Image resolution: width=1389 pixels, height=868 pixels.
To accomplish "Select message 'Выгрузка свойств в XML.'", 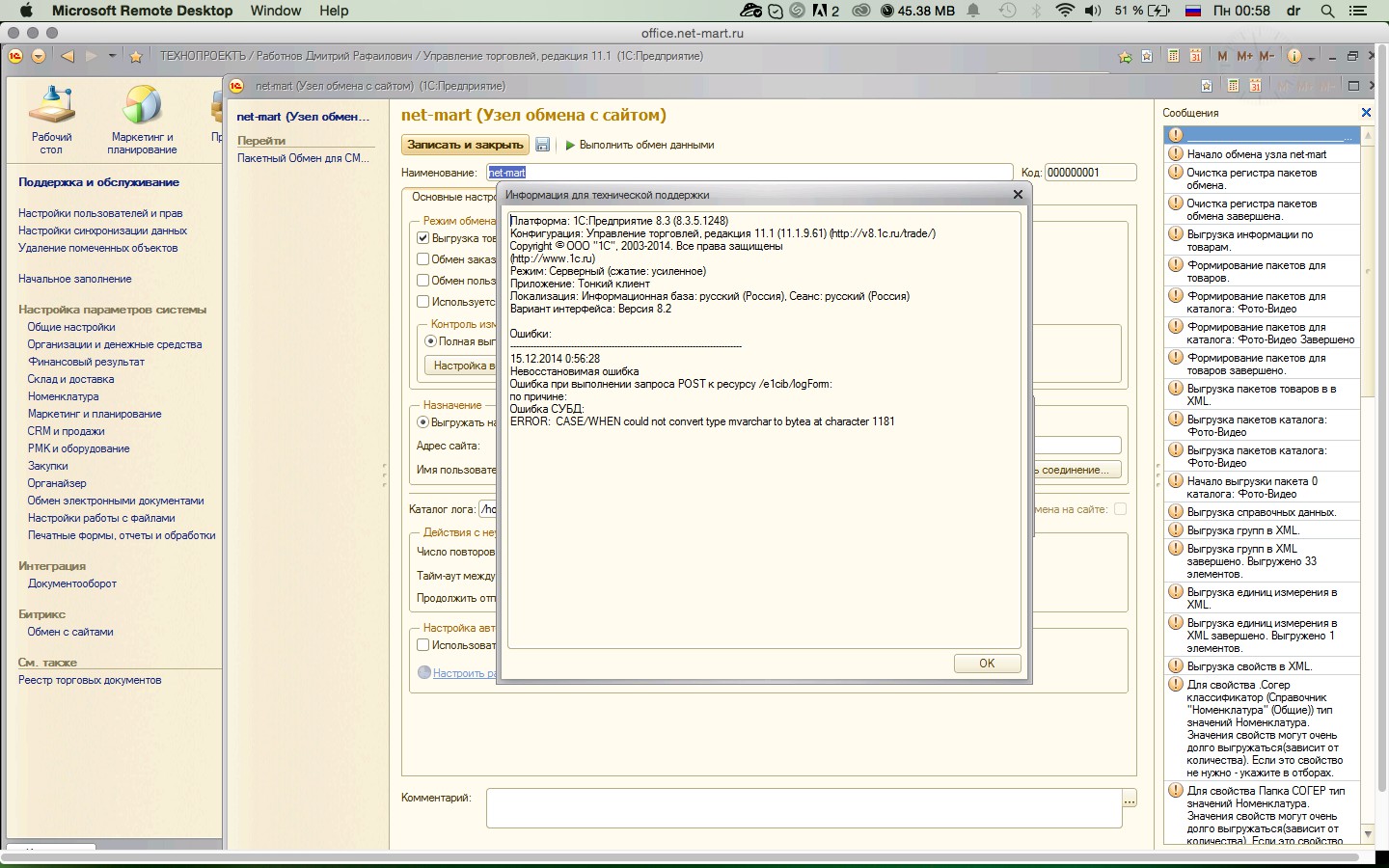I will point(1262,666).
